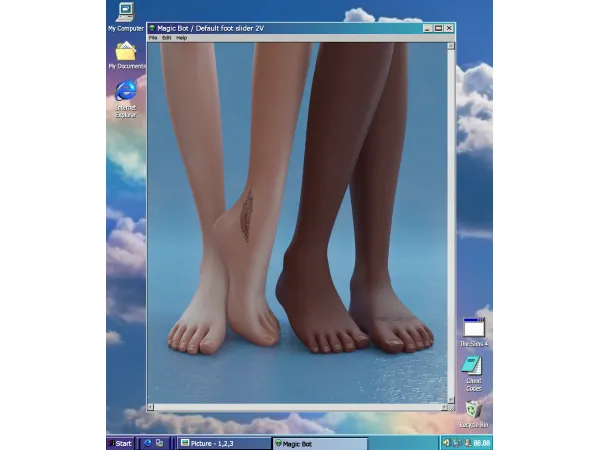Click the network tray icon
Screen dimensions: 600x450
pos(457,443)
